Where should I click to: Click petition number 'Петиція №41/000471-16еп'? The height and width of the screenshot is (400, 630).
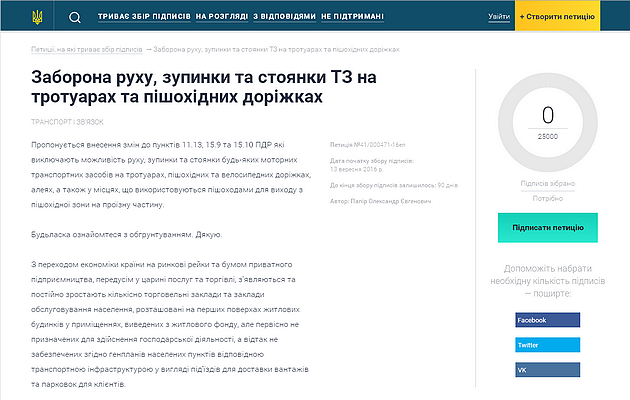coord(368,145)
